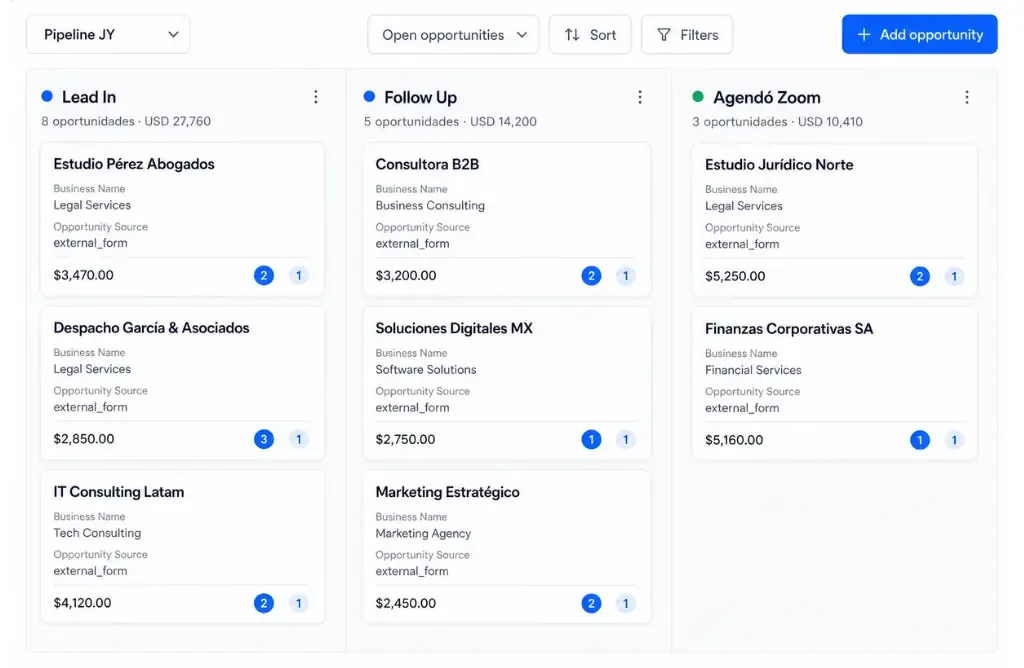Click dark blue badge 1 on Finanzas Corporativas SA
1024x668 pixels.
[x=920, y=441]
